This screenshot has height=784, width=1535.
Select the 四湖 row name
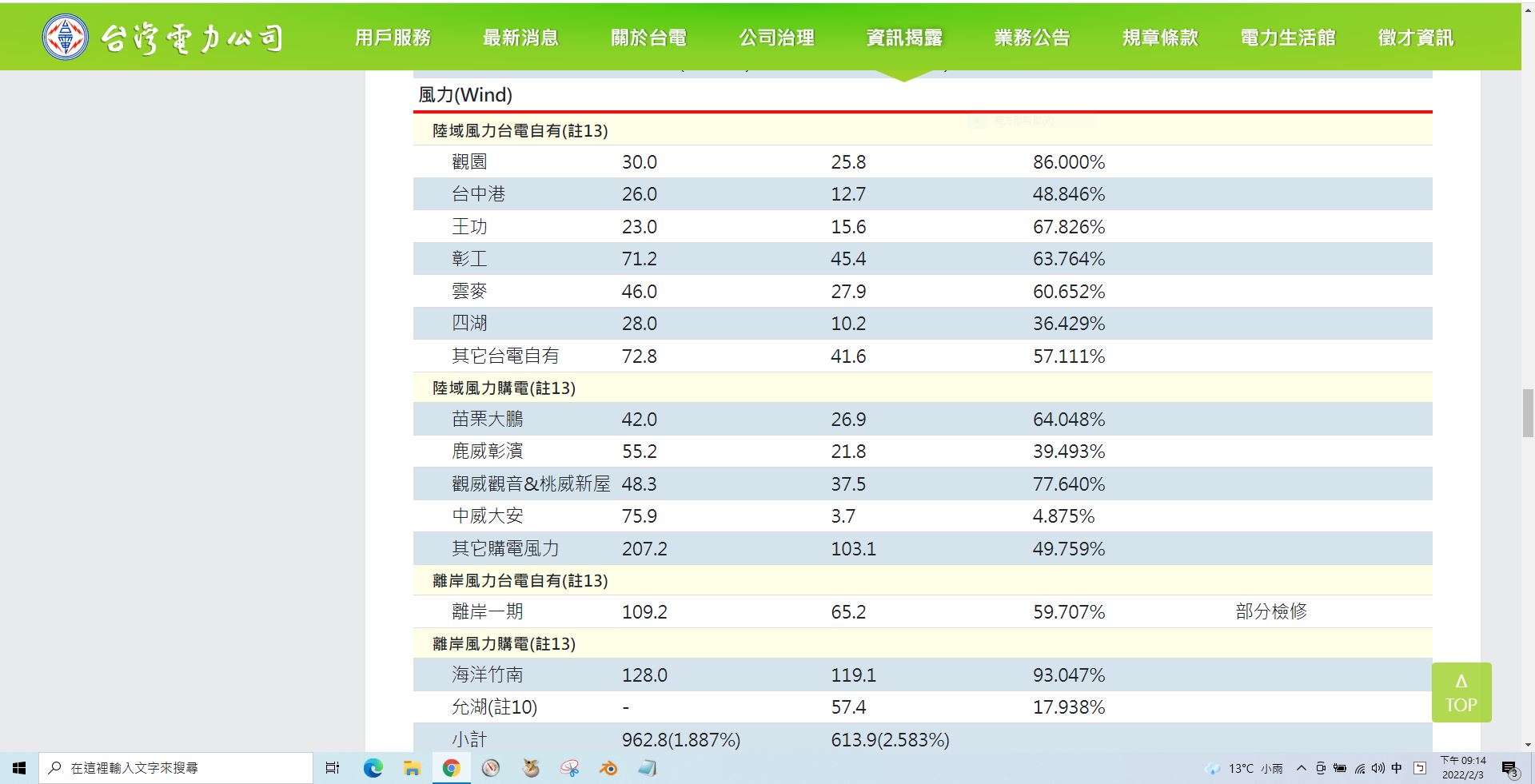click(x=469, y=324)
